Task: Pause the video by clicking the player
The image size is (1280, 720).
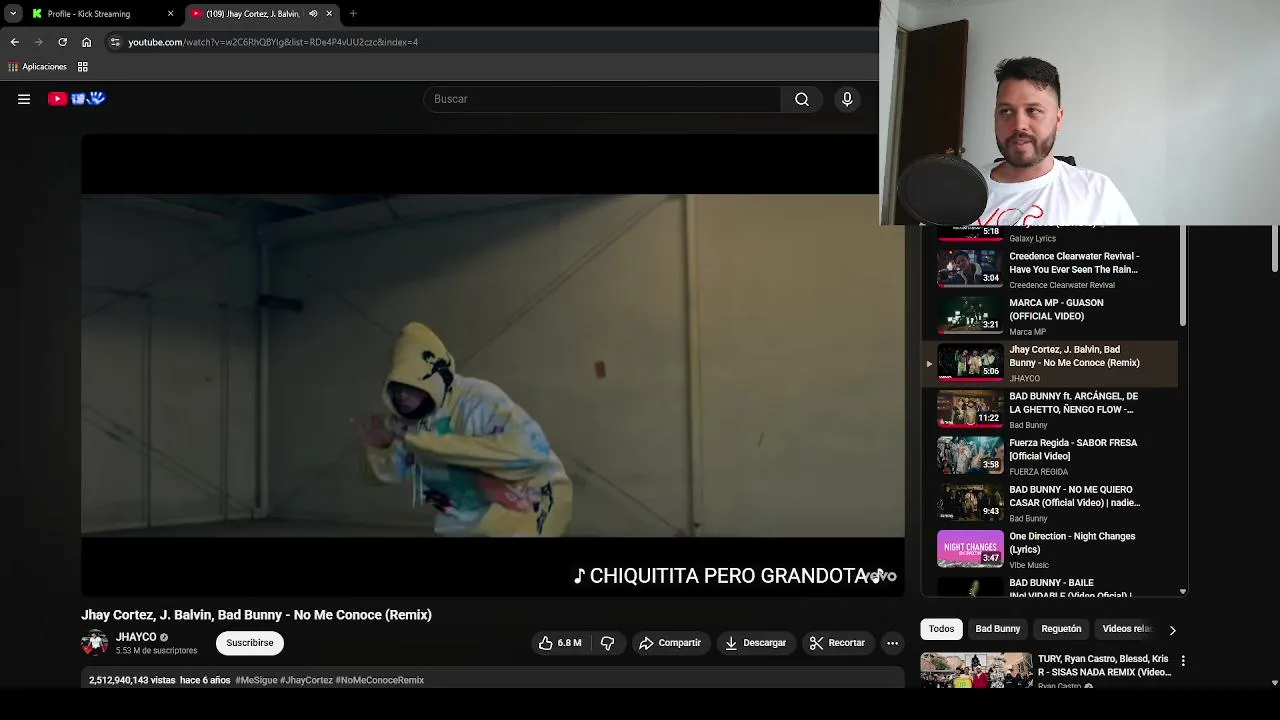Action: pos(493,365)
